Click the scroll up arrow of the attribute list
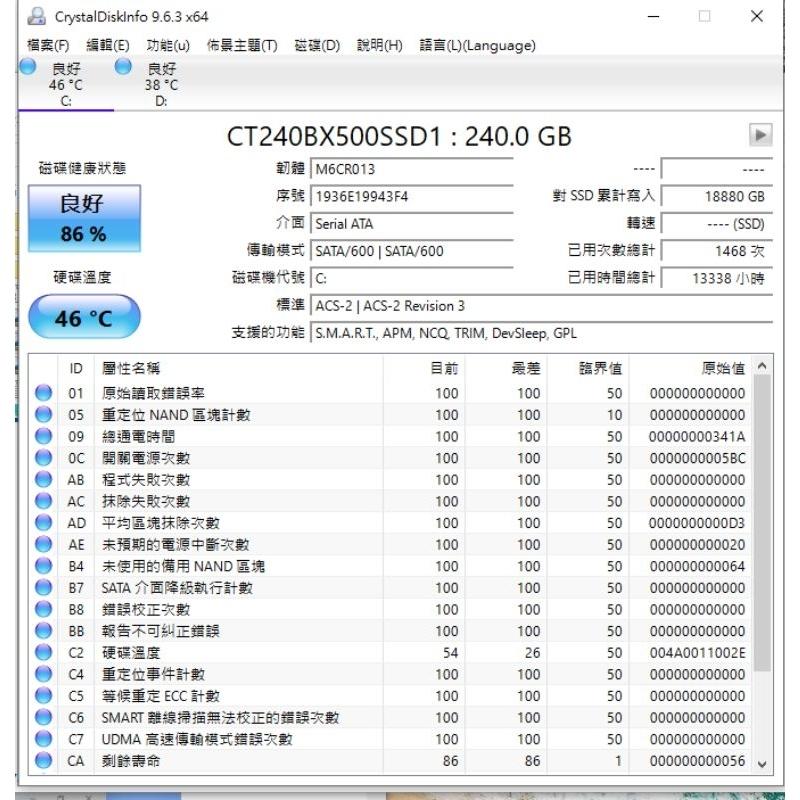This screenshot has height=800, width=800. click(762, 366)
